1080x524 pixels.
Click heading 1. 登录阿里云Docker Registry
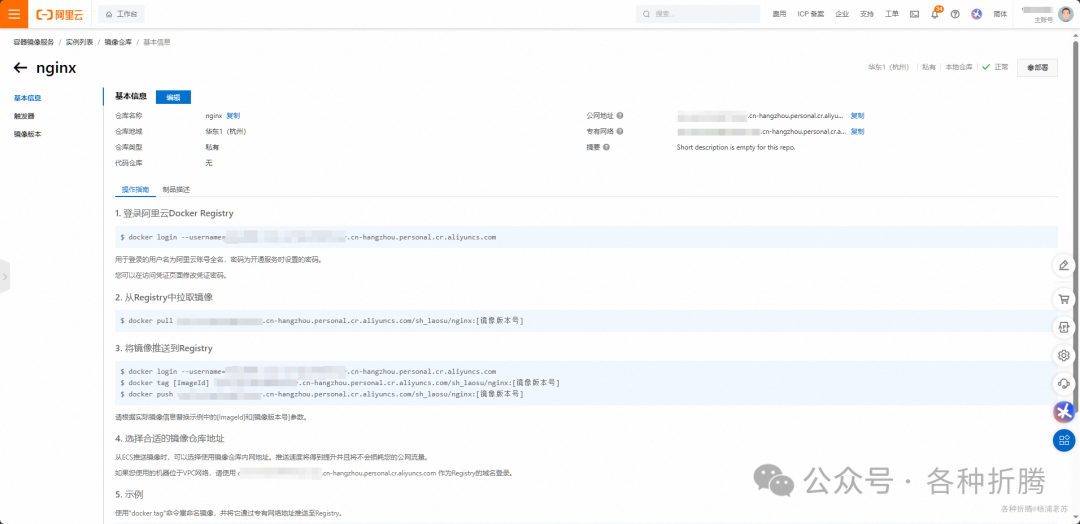174,213
